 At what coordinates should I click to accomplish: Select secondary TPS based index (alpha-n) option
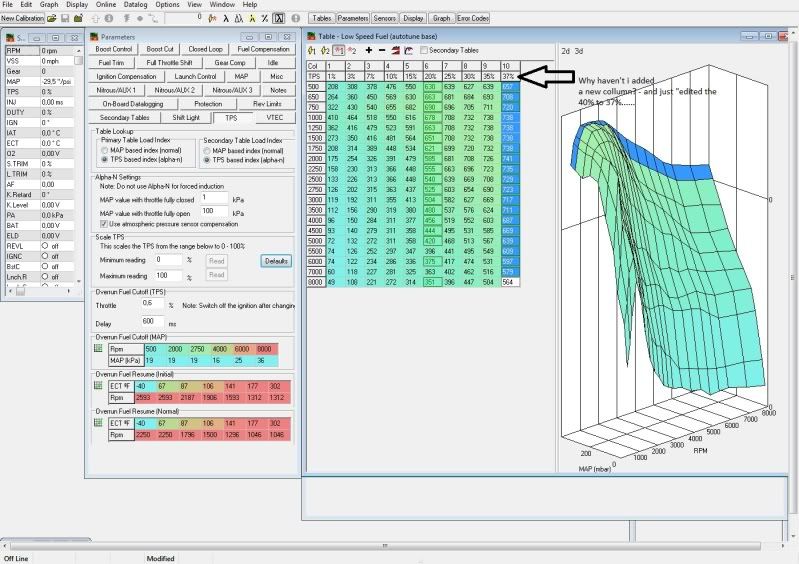[206, 159]
